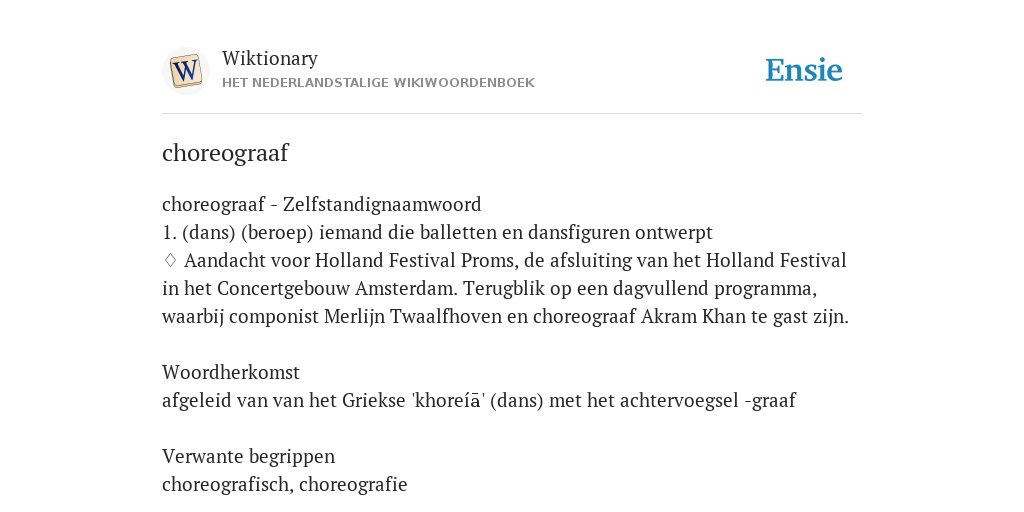1024x512 pixels.
Task: Open the related term 'choreografisch'
Action: coord(227,485)
